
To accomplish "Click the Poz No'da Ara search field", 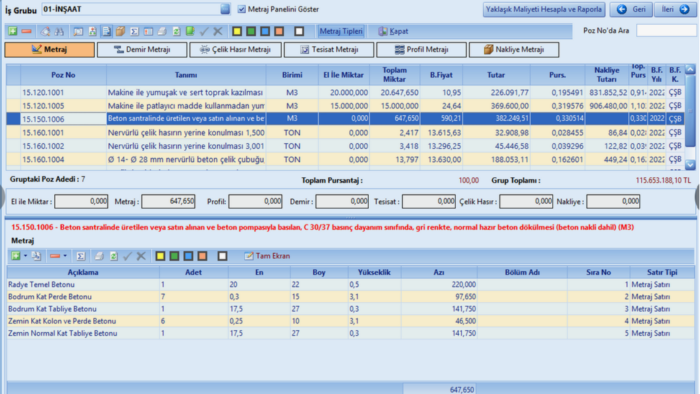I will click(x=666, y=30).
